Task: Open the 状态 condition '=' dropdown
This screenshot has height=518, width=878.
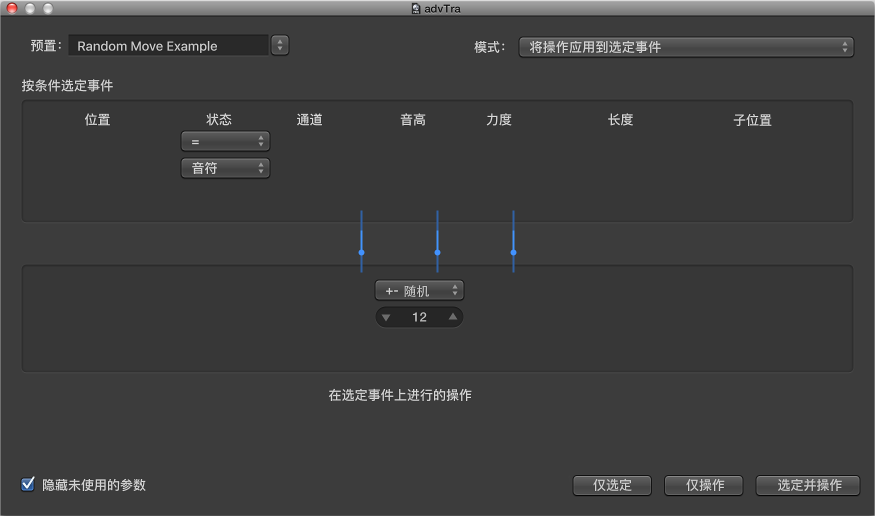Action: (225, 141)
